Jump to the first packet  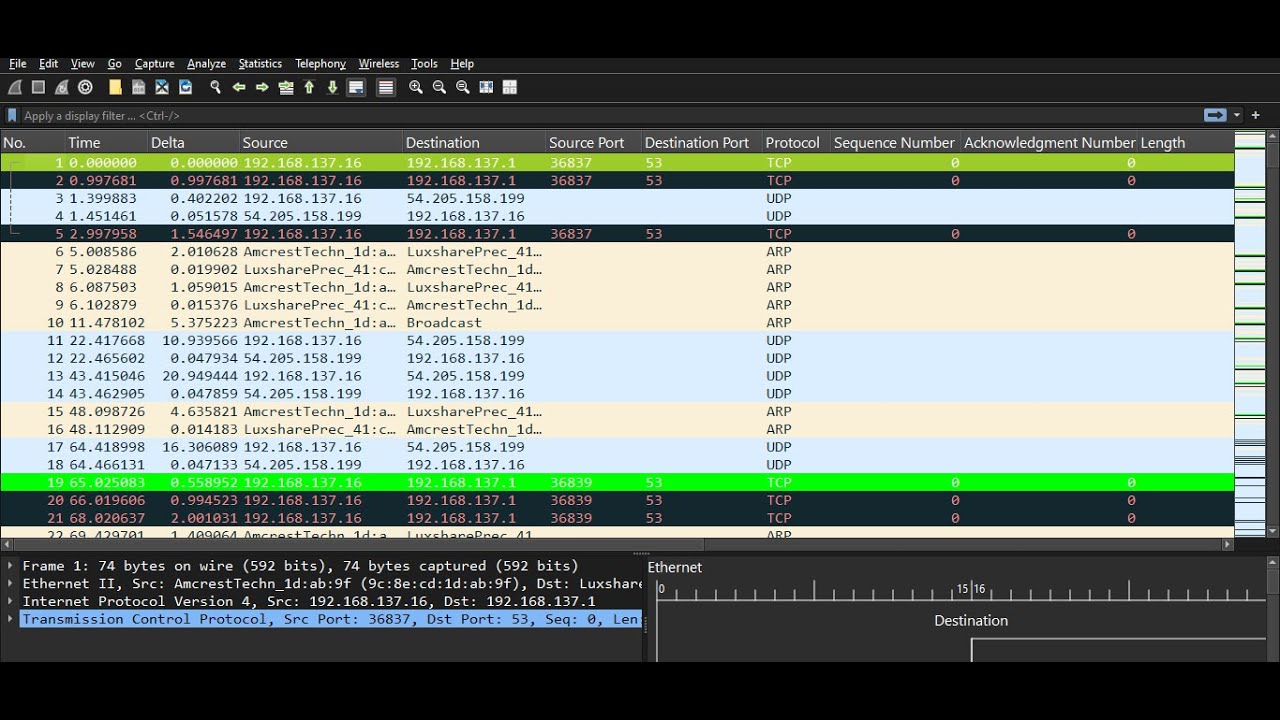pos(309,88)
